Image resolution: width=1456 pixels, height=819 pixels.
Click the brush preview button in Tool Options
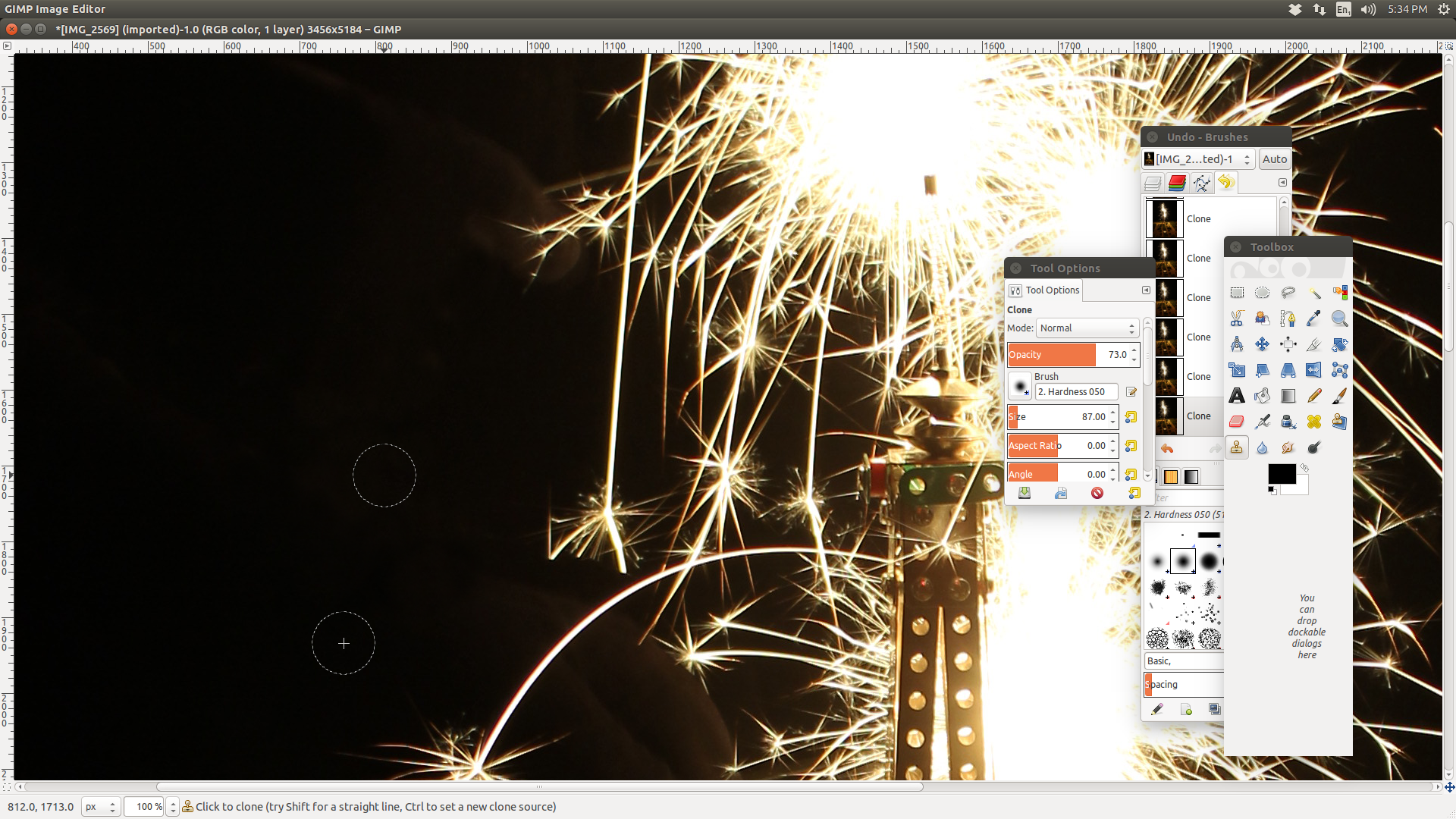click(x=1019, y=386)
